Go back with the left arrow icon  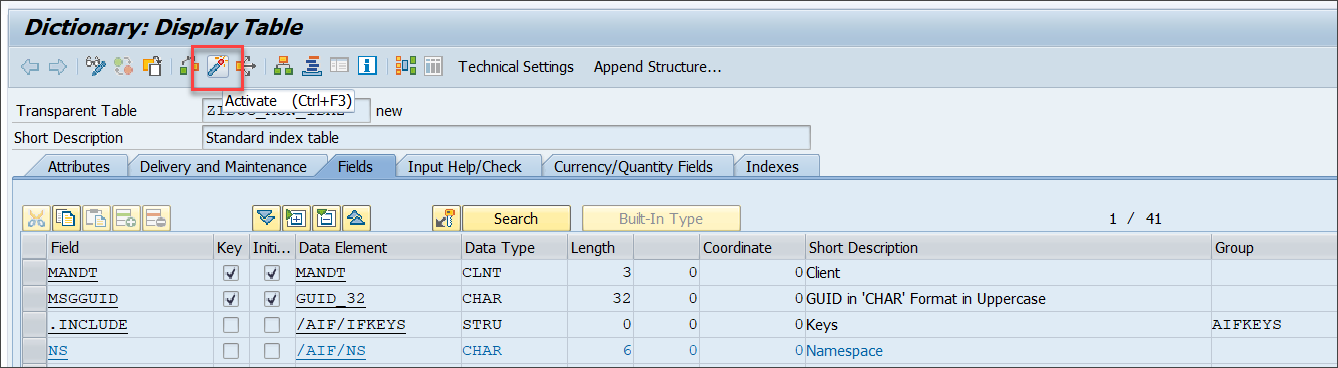pos(30,67)
